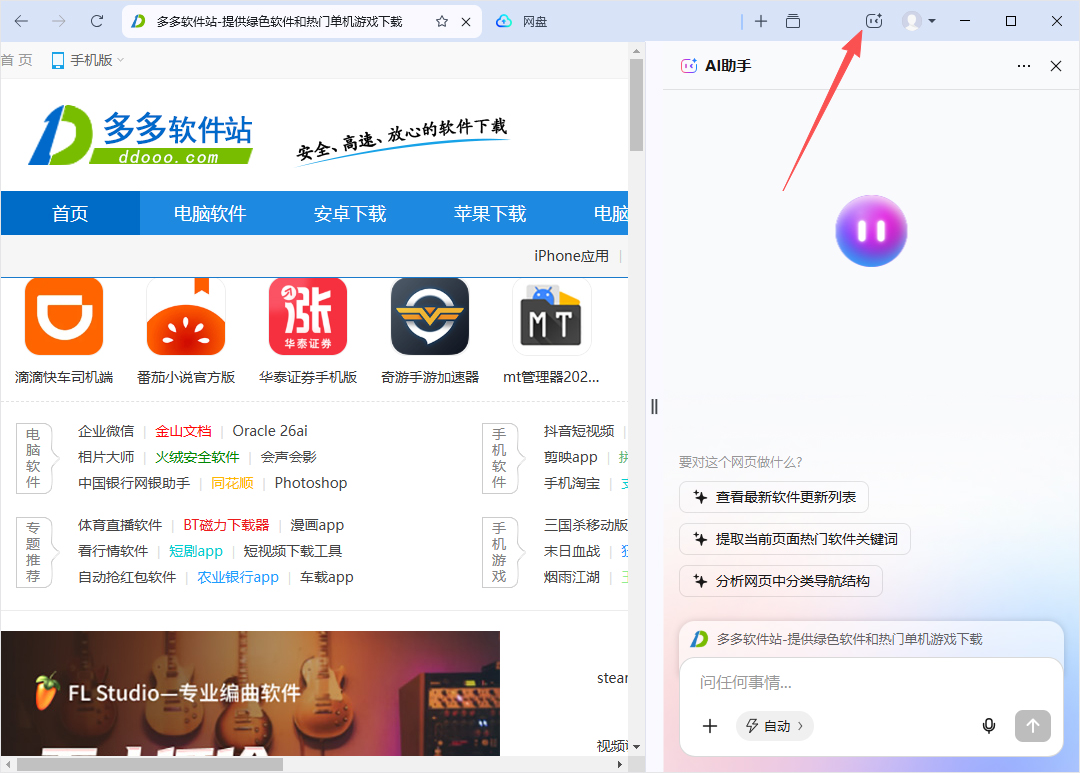Go back using the browser back arrow
This screenshot has height=773, width=1080.
pyautogui.click(x=21, y=21)
